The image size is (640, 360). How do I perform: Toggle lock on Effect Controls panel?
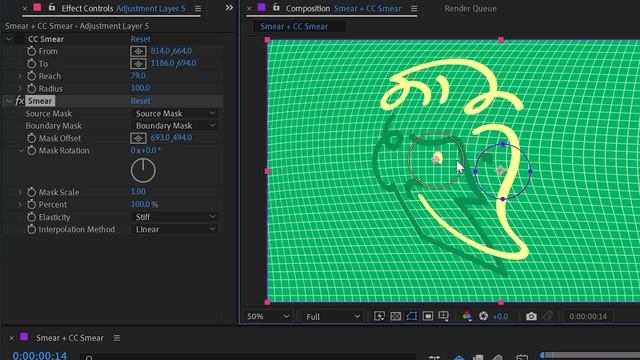(x=51, y=7)
